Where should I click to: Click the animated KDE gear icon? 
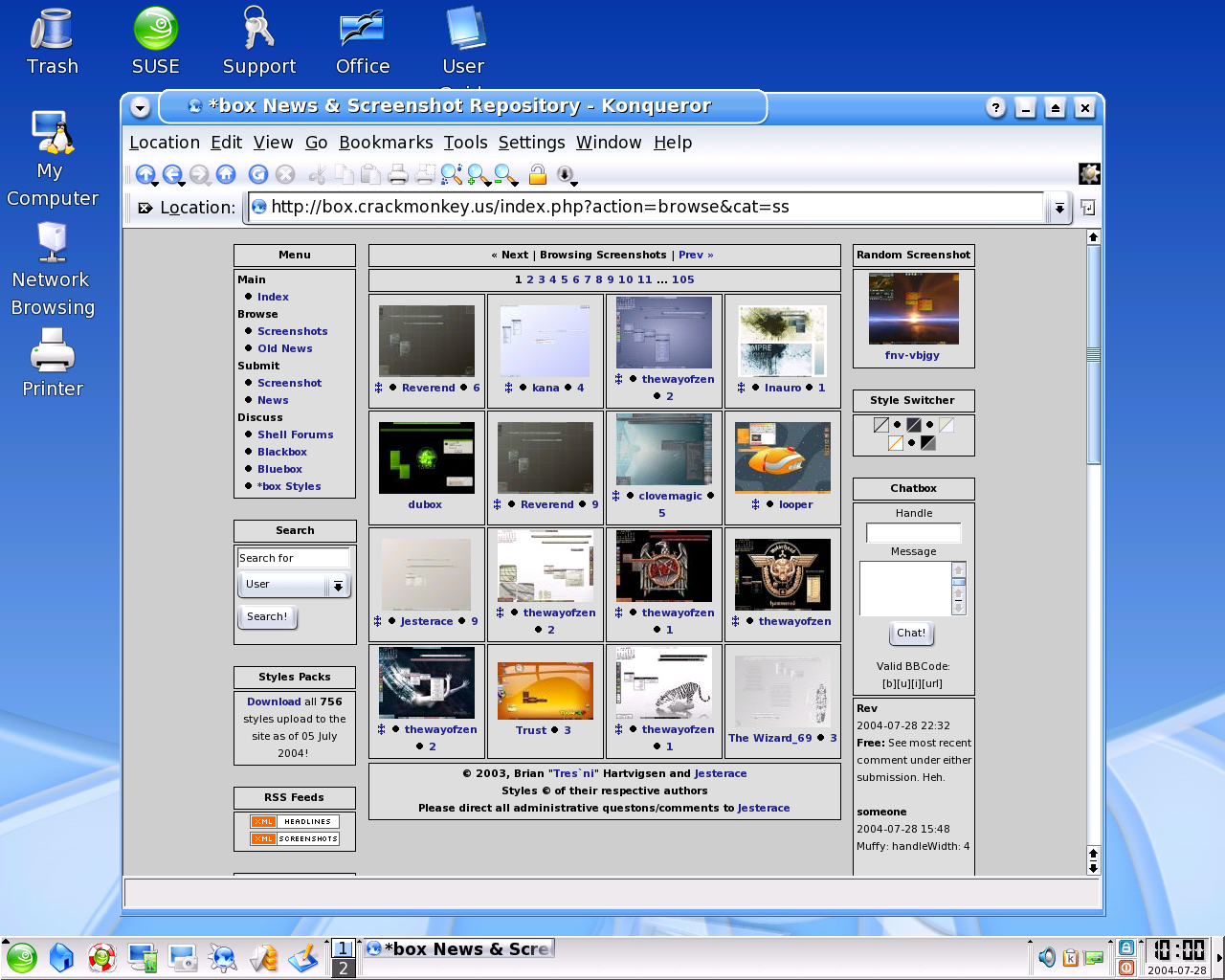(1089, 173)
